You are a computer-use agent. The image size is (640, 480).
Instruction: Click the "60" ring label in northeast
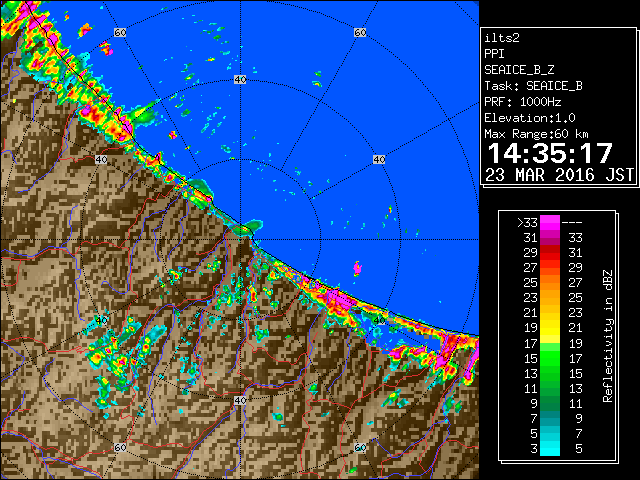[x=360, y=32]
